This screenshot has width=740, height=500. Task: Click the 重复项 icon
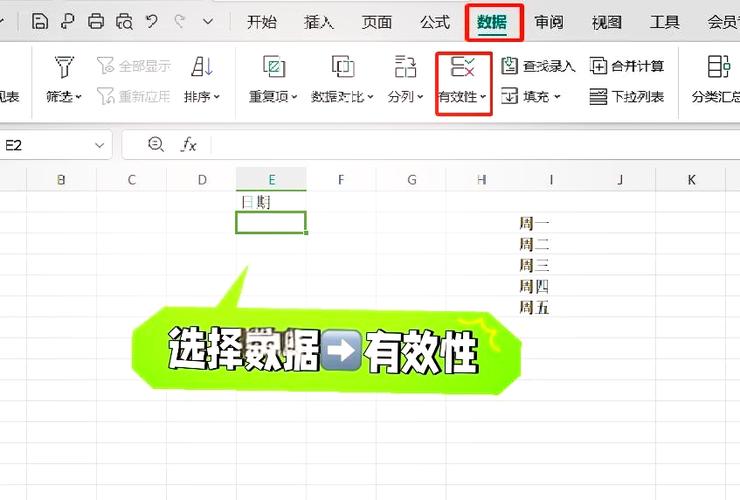tap(273, 67)
